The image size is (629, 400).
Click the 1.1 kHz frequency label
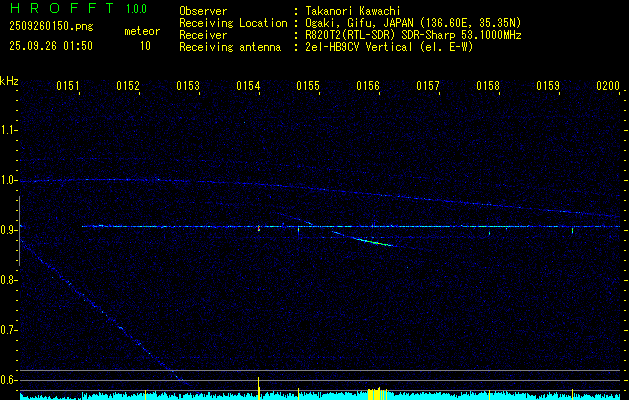coord(8,130)
